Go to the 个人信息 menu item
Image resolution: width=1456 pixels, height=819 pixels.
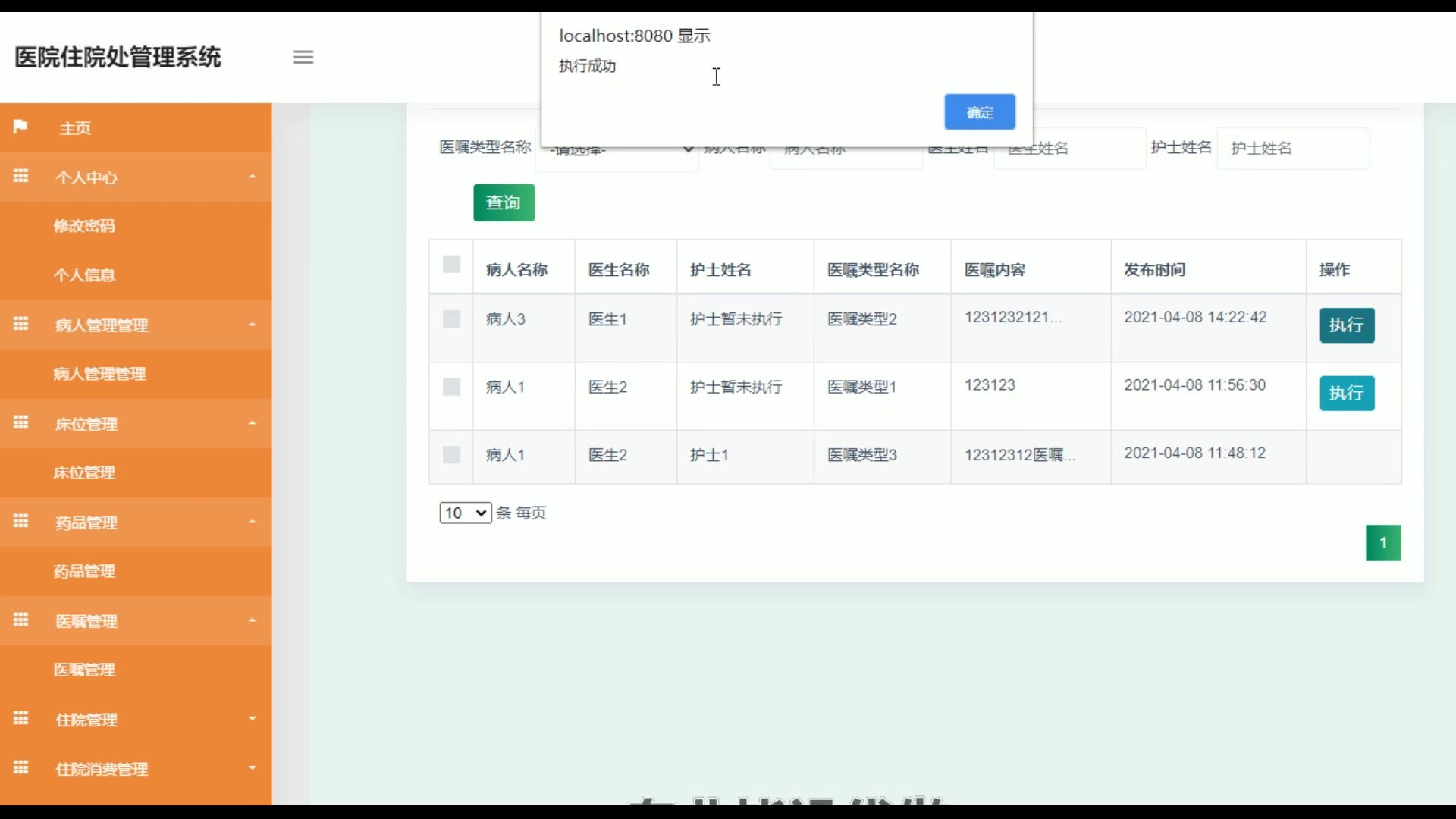[84, 275]
